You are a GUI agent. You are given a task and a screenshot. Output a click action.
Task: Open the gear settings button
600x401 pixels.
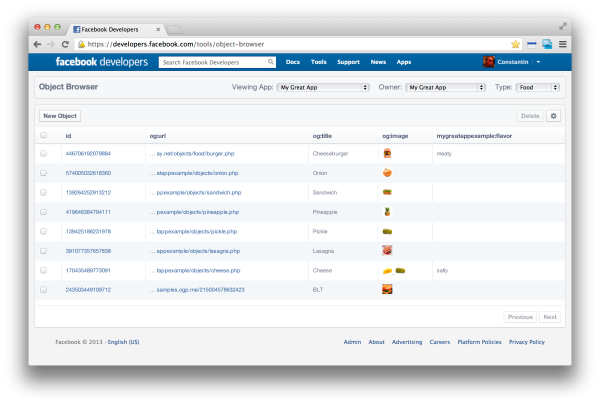553,116
